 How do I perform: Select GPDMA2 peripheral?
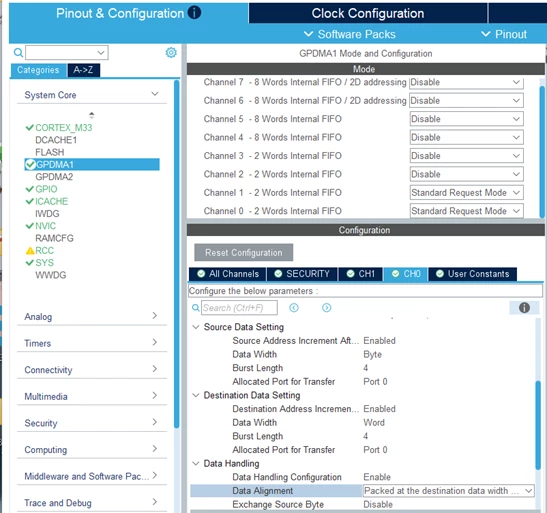[x=54, y=177]
